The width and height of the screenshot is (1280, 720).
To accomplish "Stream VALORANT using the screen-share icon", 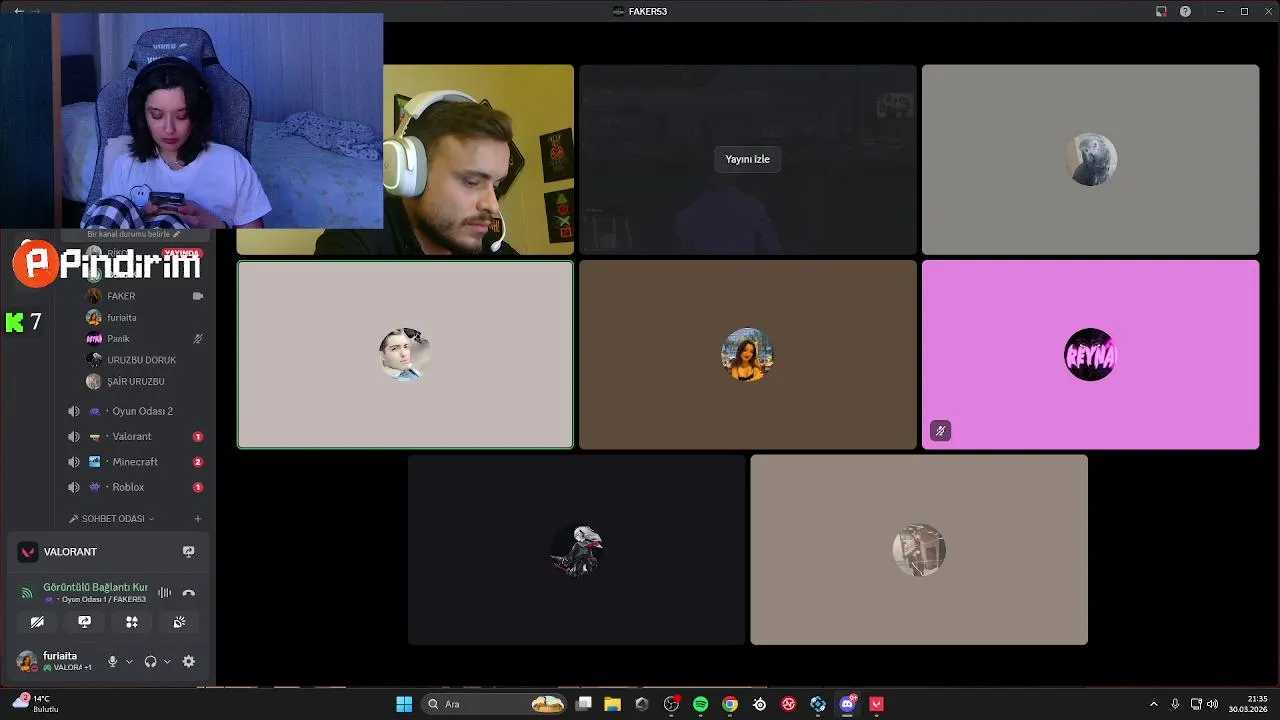I will pyautogui.click(x=188, y=552).
